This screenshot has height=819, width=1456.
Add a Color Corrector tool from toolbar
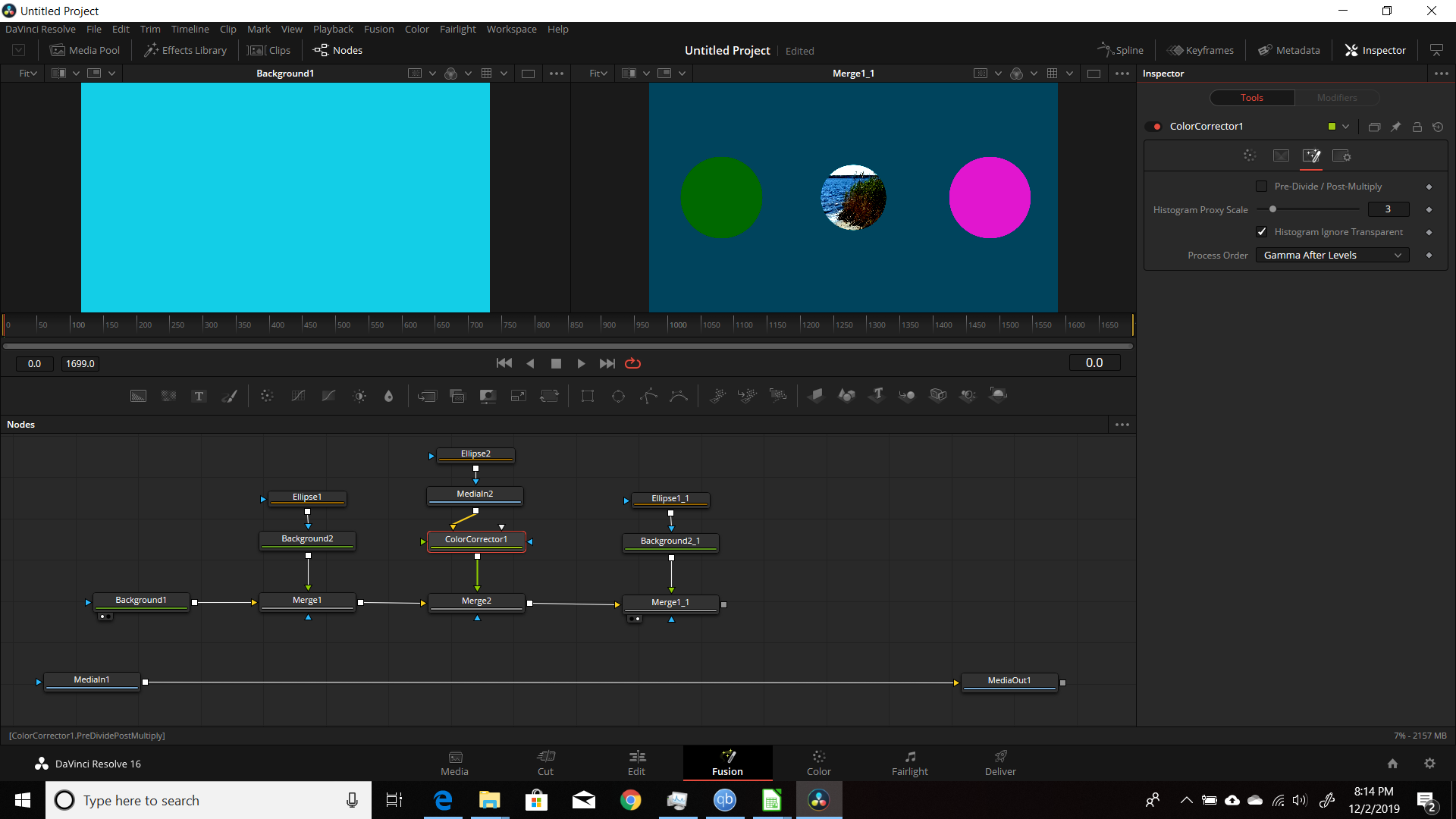click(267, 396)
